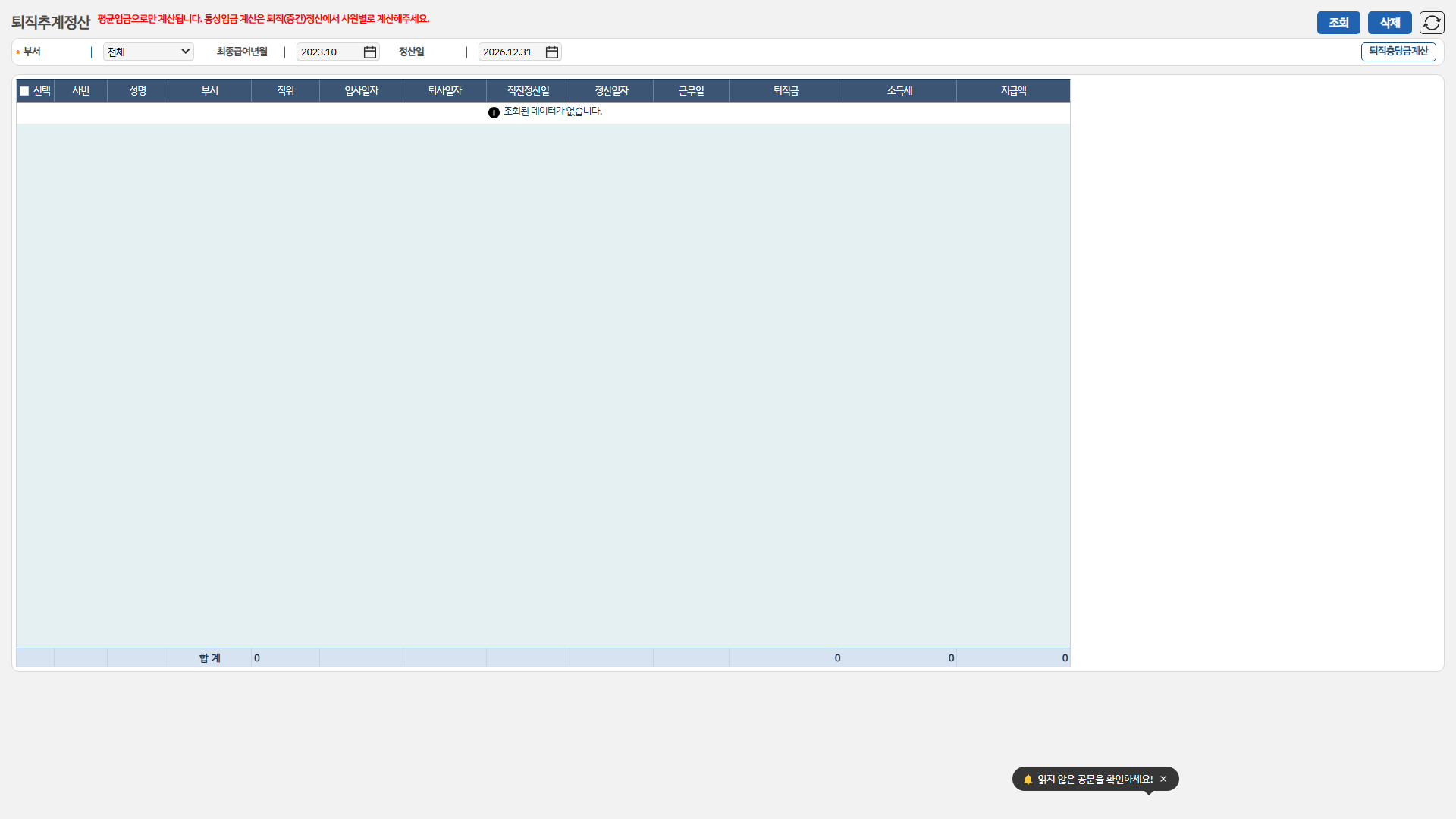Dismiss the unread notice popup
This screenshot has height=819, width=1456.
tap(1163, 779)
